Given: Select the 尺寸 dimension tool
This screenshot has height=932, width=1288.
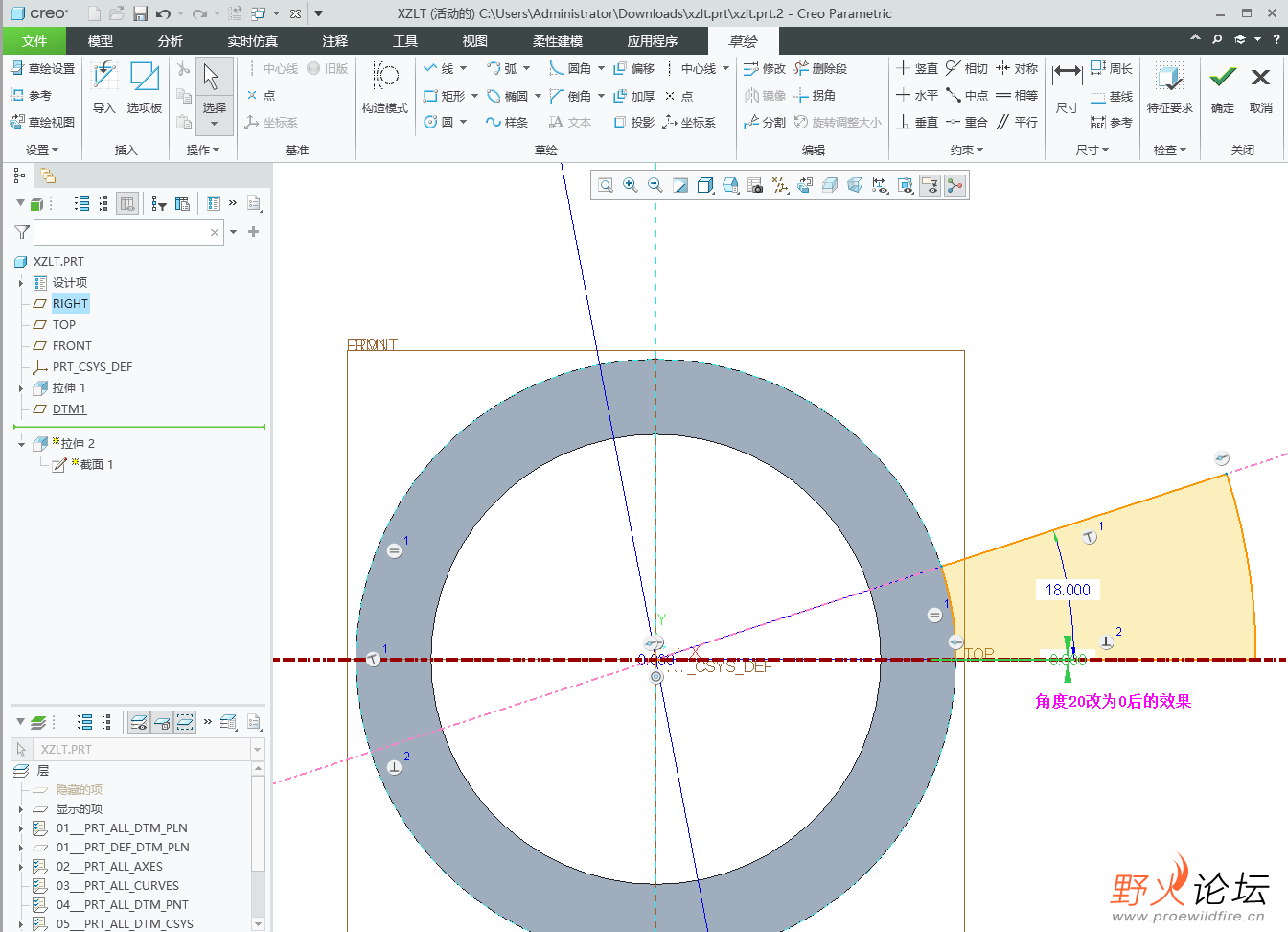Looking at the screenshot, I should click(1067, 89).
